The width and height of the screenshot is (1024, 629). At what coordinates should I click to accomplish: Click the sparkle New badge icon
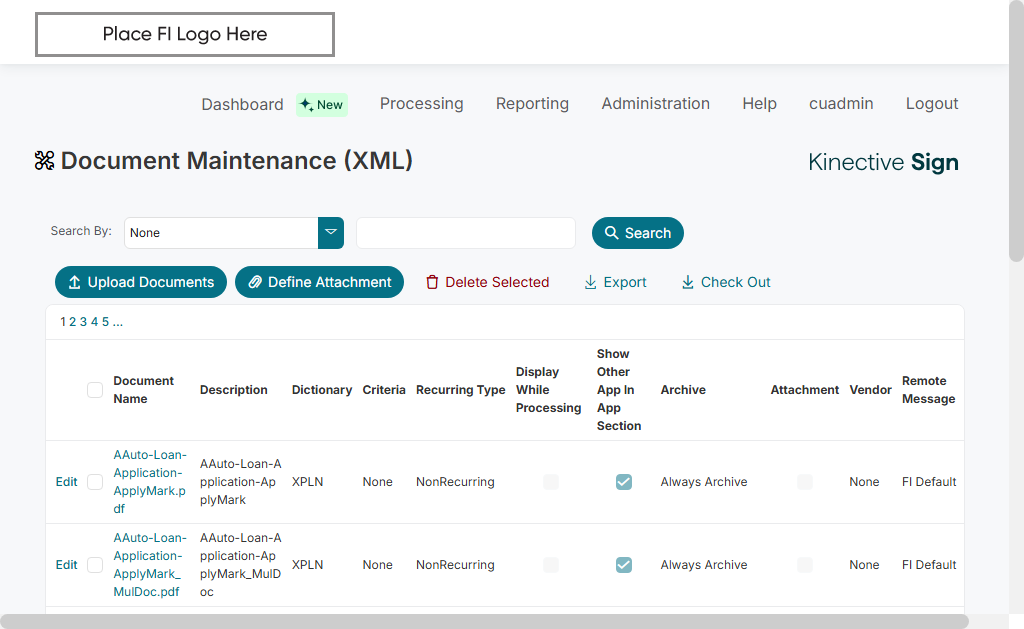pos(306,105)
